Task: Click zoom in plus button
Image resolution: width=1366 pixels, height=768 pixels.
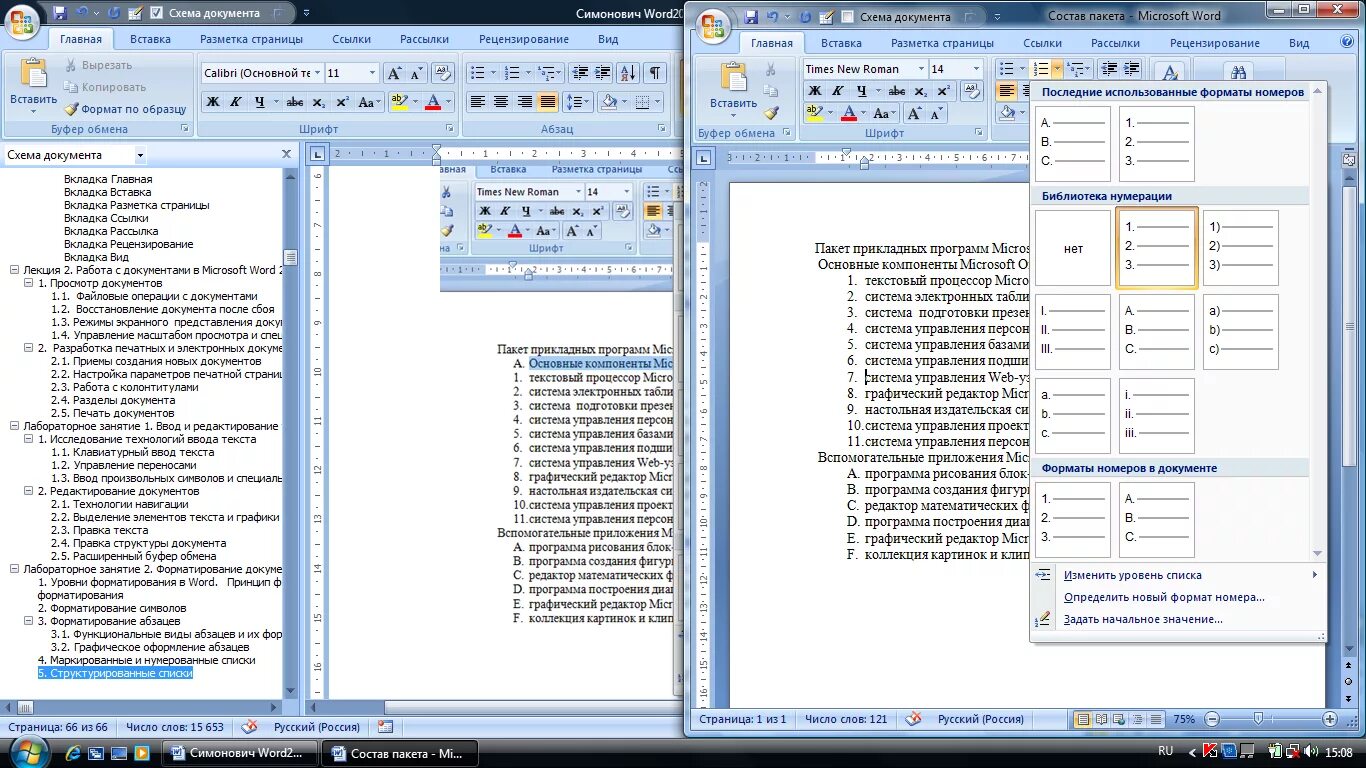Action: click(1329, 719)
